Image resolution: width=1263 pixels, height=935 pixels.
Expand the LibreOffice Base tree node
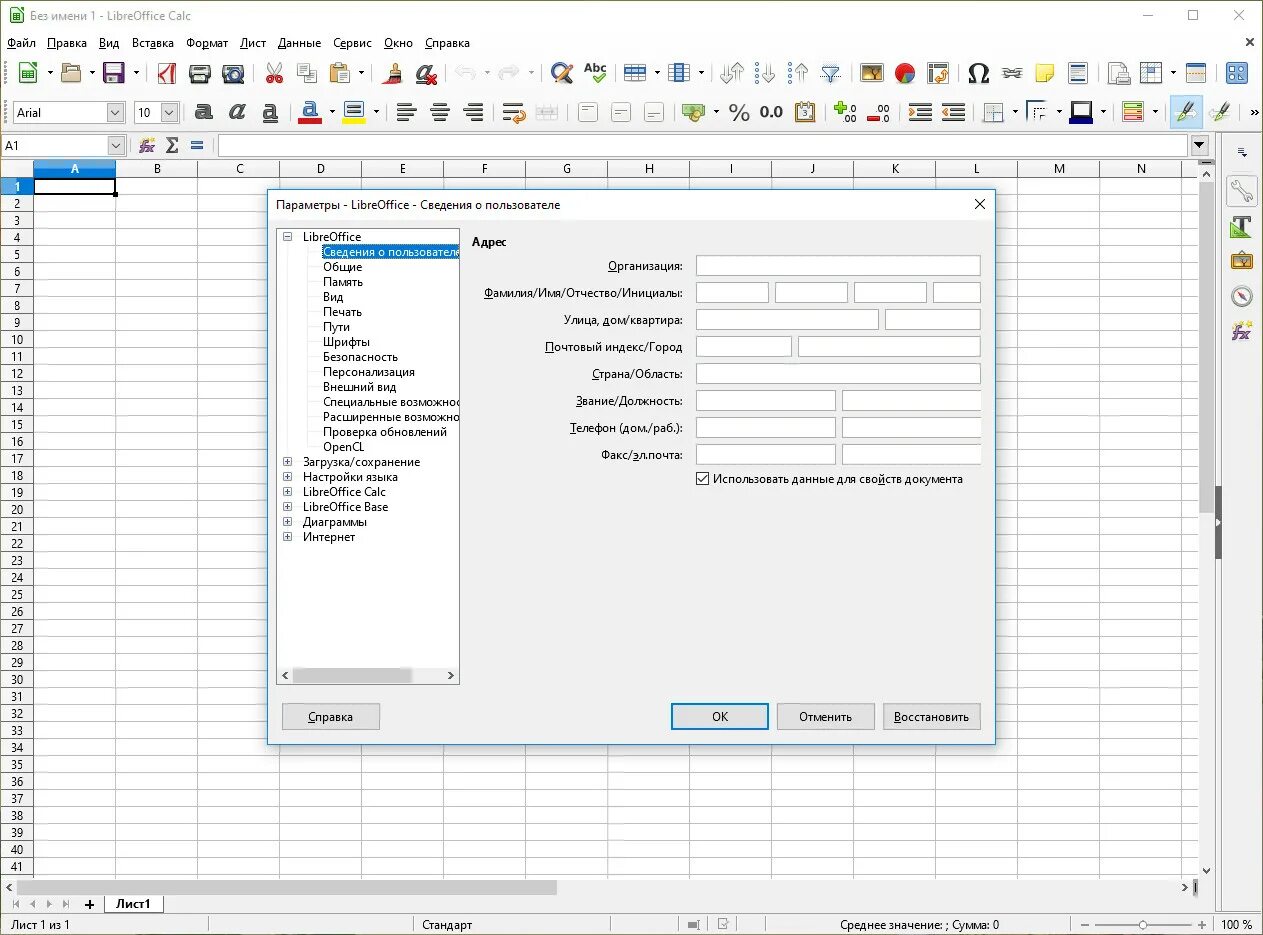(288, 507)
